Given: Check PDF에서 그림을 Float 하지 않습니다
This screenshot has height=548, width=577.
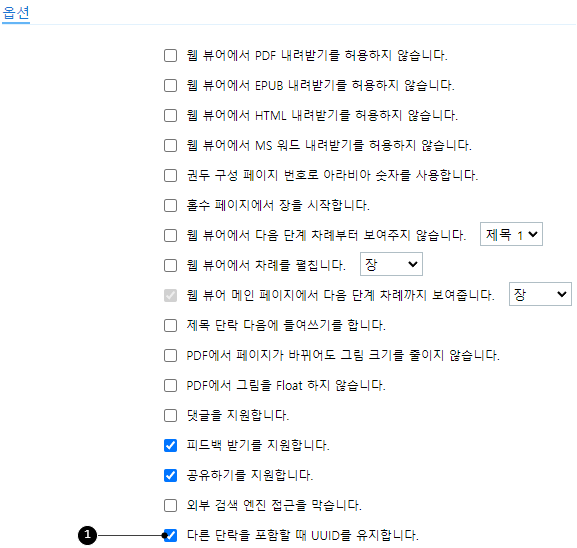Looking at the screenshot, I should point(170,385).
